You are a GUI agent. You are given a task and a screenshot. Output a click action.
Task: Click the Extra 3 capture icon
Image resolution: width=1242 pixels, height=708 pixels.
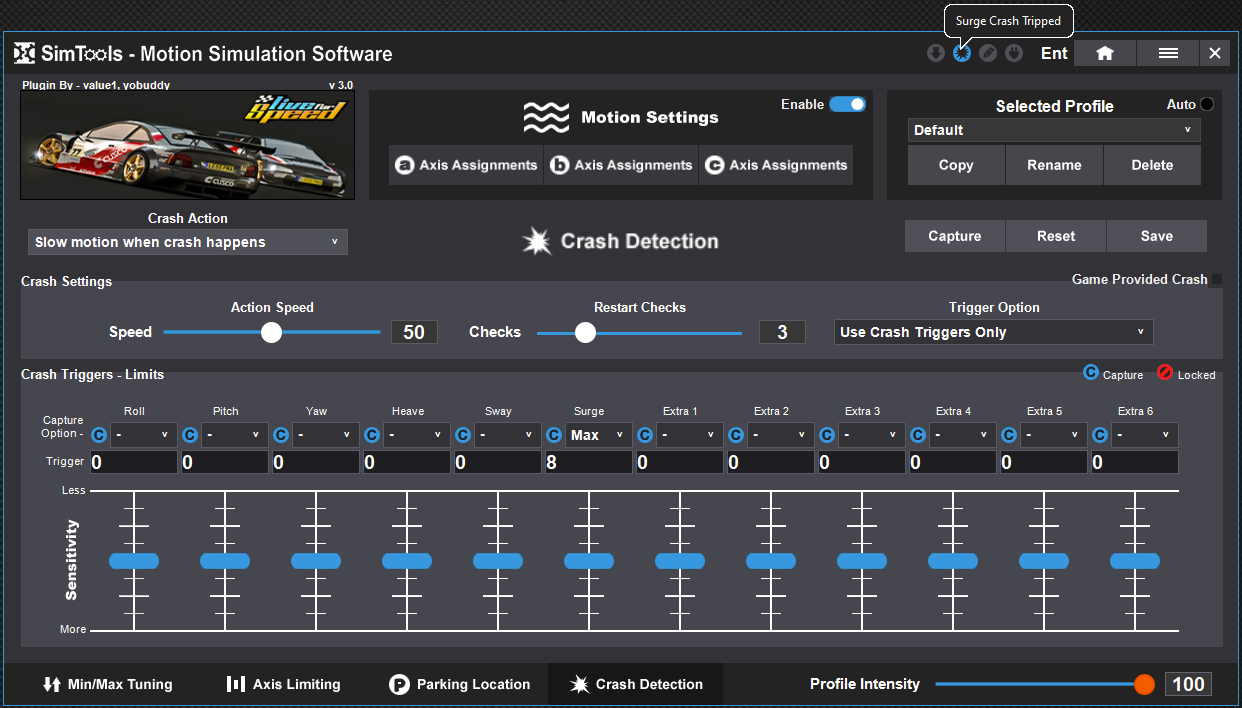(827, 435)
